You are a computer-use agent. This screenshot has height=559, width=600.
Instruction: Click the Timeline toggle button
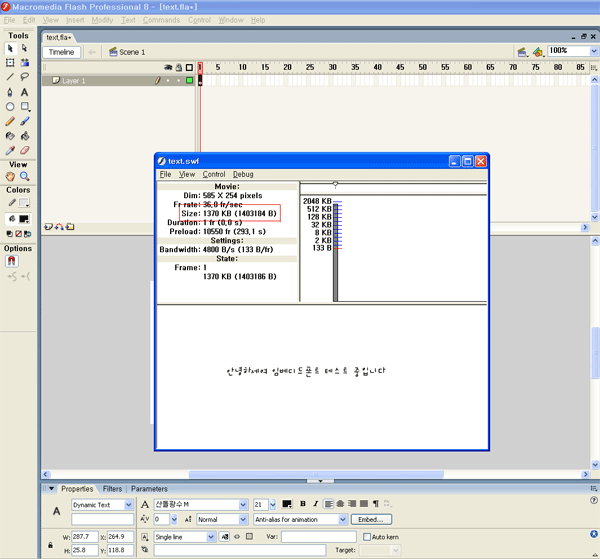pos(61,52)
